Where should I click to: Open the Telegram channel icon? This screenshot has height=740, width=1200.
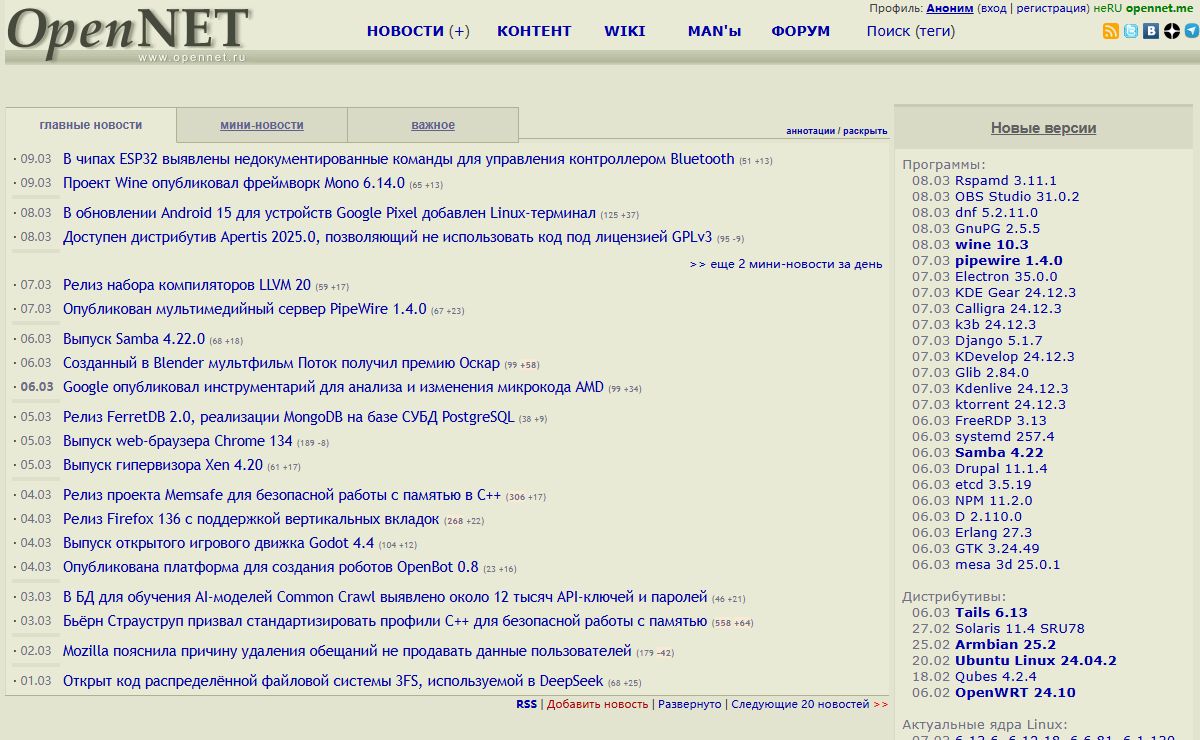click(1191, 31)
